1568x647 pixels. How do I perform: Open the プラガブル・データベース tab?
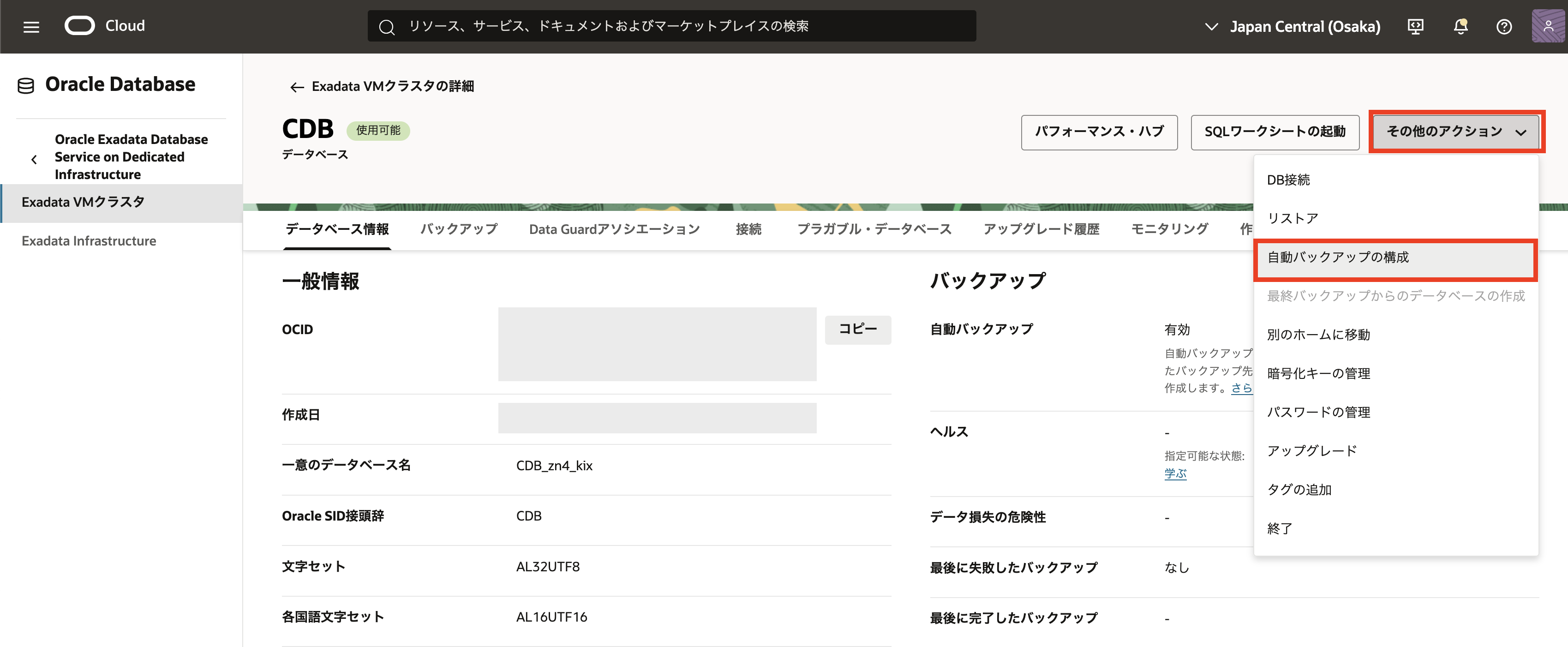(874, 229)
